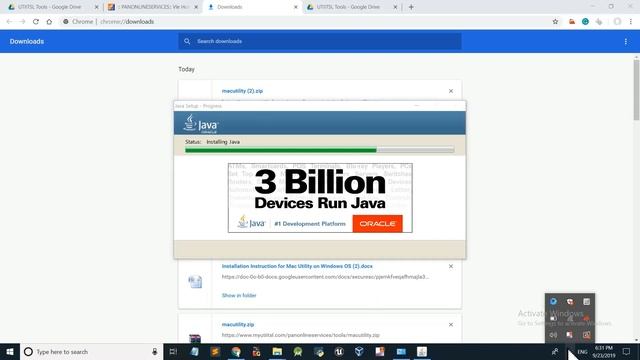Click the orange ORACLE logo in banner

point(378,224)
